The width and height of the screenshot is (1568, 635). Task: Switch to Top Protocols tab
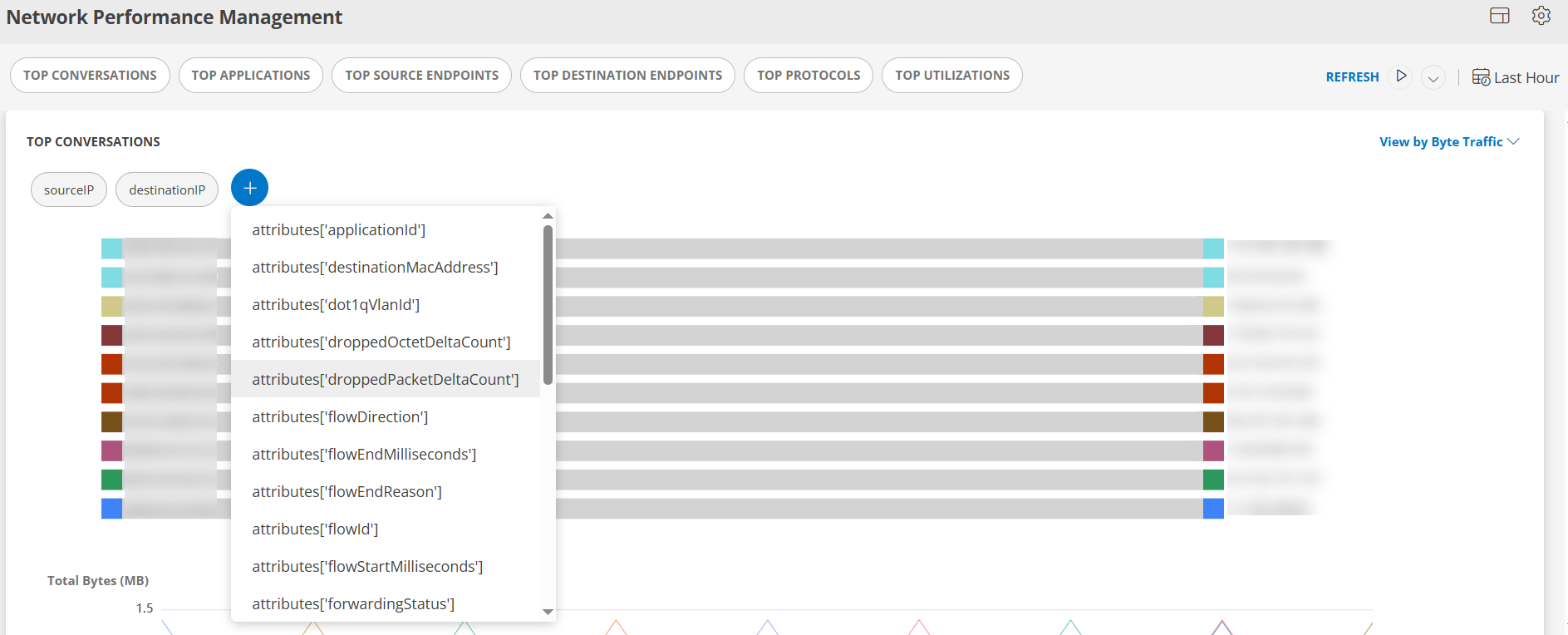pos(808,76)
